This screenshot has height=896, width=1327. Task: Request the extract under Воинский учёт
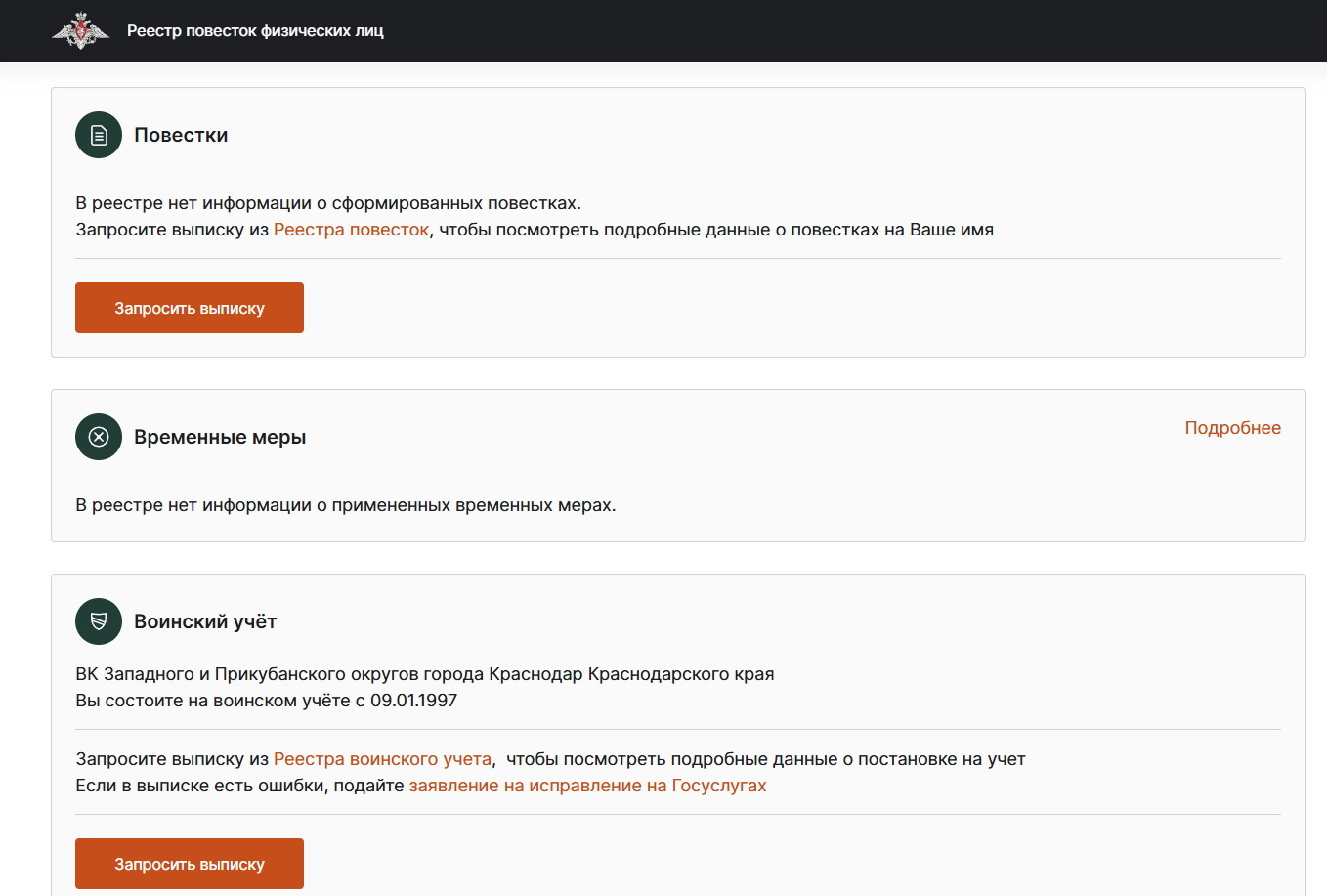(x=190, y=864)
